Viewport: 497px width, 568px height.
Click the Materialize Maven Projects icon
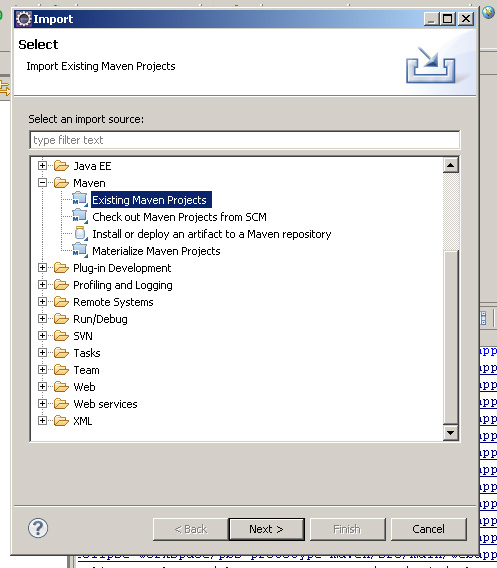[x=80, y=251]
